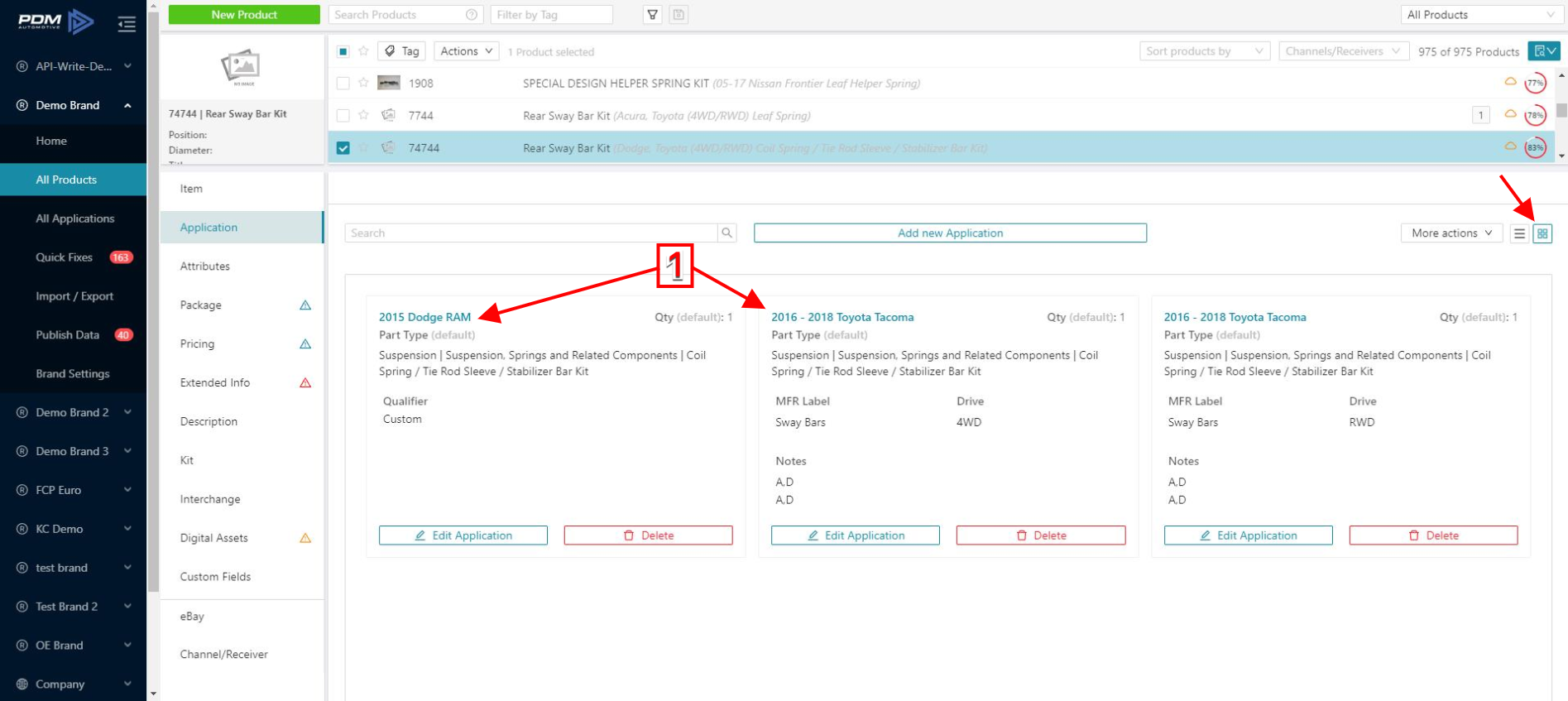Click the filter funnel icon

coord(653,15)
